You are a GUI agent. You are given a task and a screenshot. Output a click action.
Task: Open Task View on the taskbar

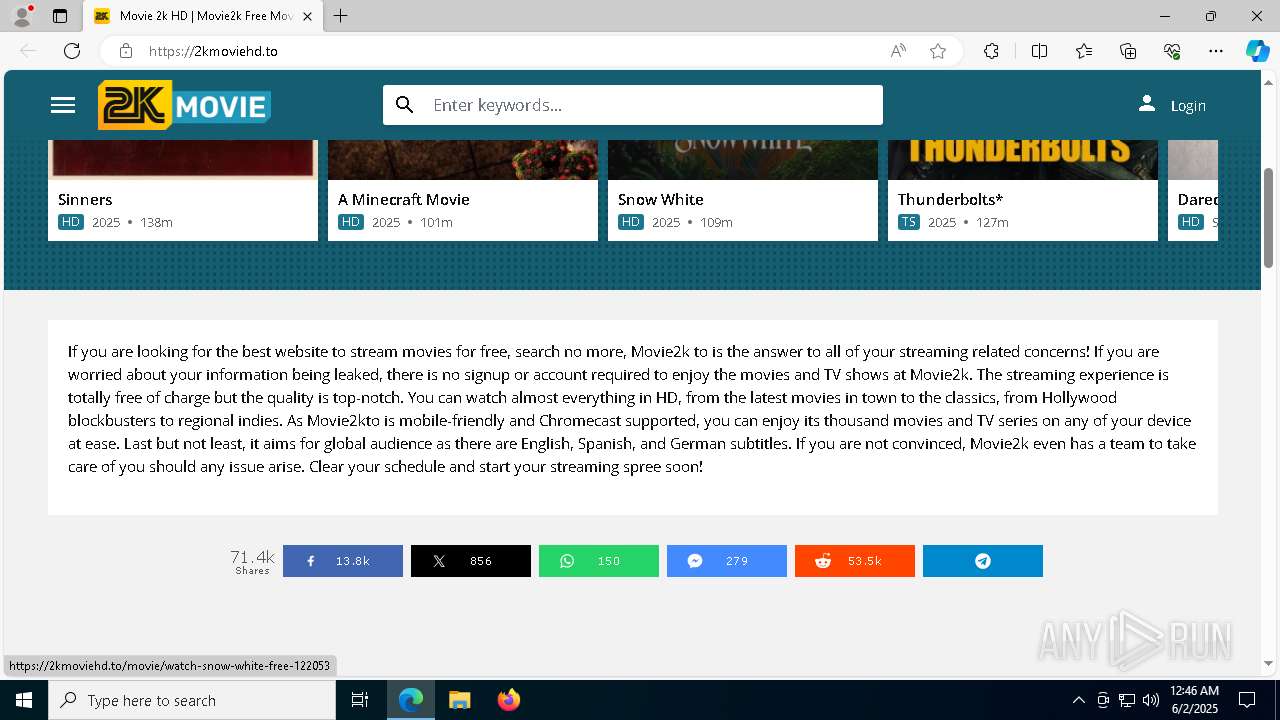click(x=360, y=700)
